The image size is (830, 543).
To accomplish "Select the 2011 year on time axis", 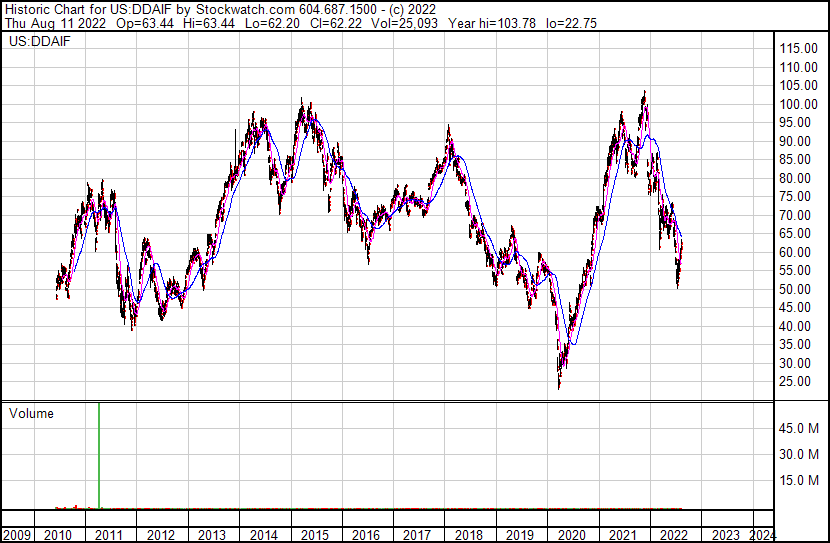I will [x=110, y=534].
